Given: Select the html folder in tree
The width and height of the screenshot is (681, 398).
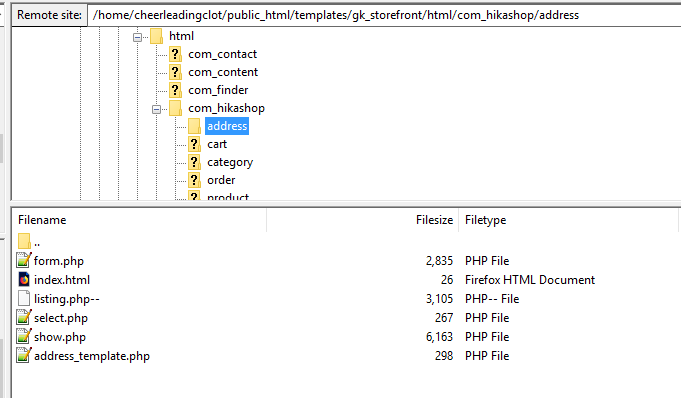Looking at the screenshot, I should (x=181, y=36).
